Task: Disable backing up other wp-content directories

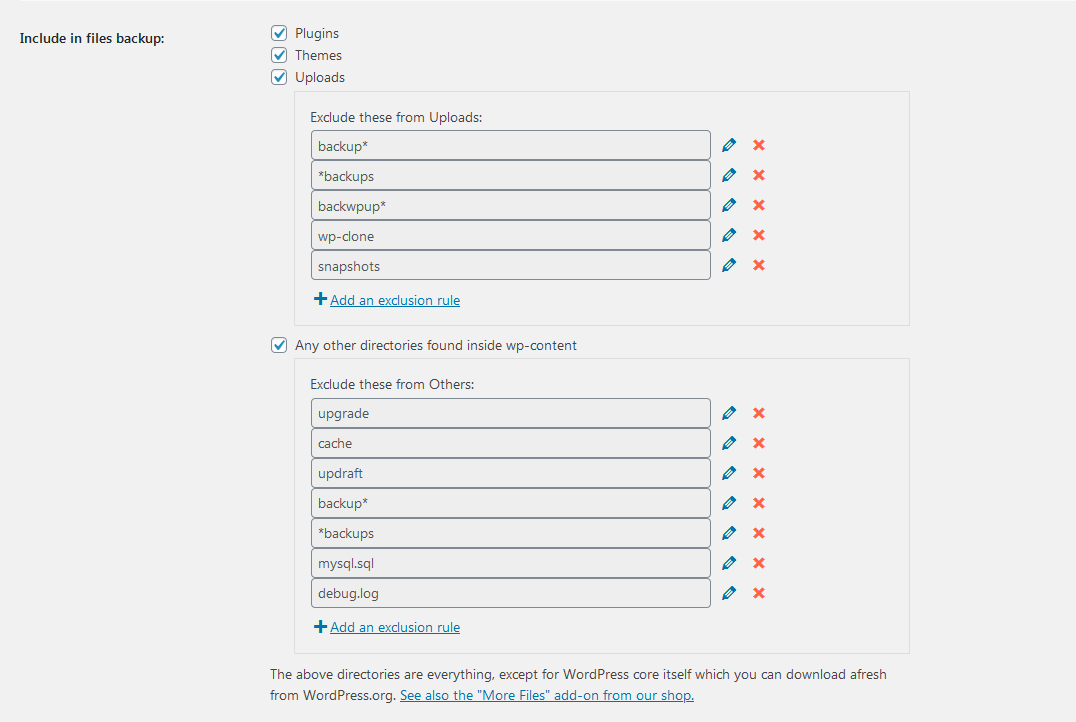Action: [278, 344]
